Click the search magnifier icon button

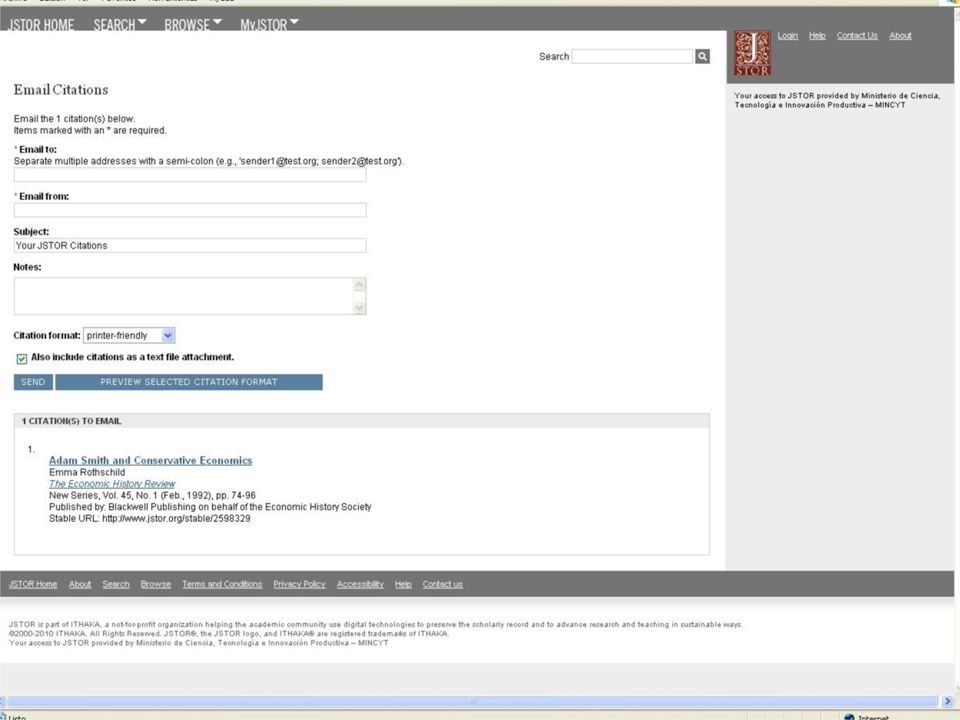[702, 56]
